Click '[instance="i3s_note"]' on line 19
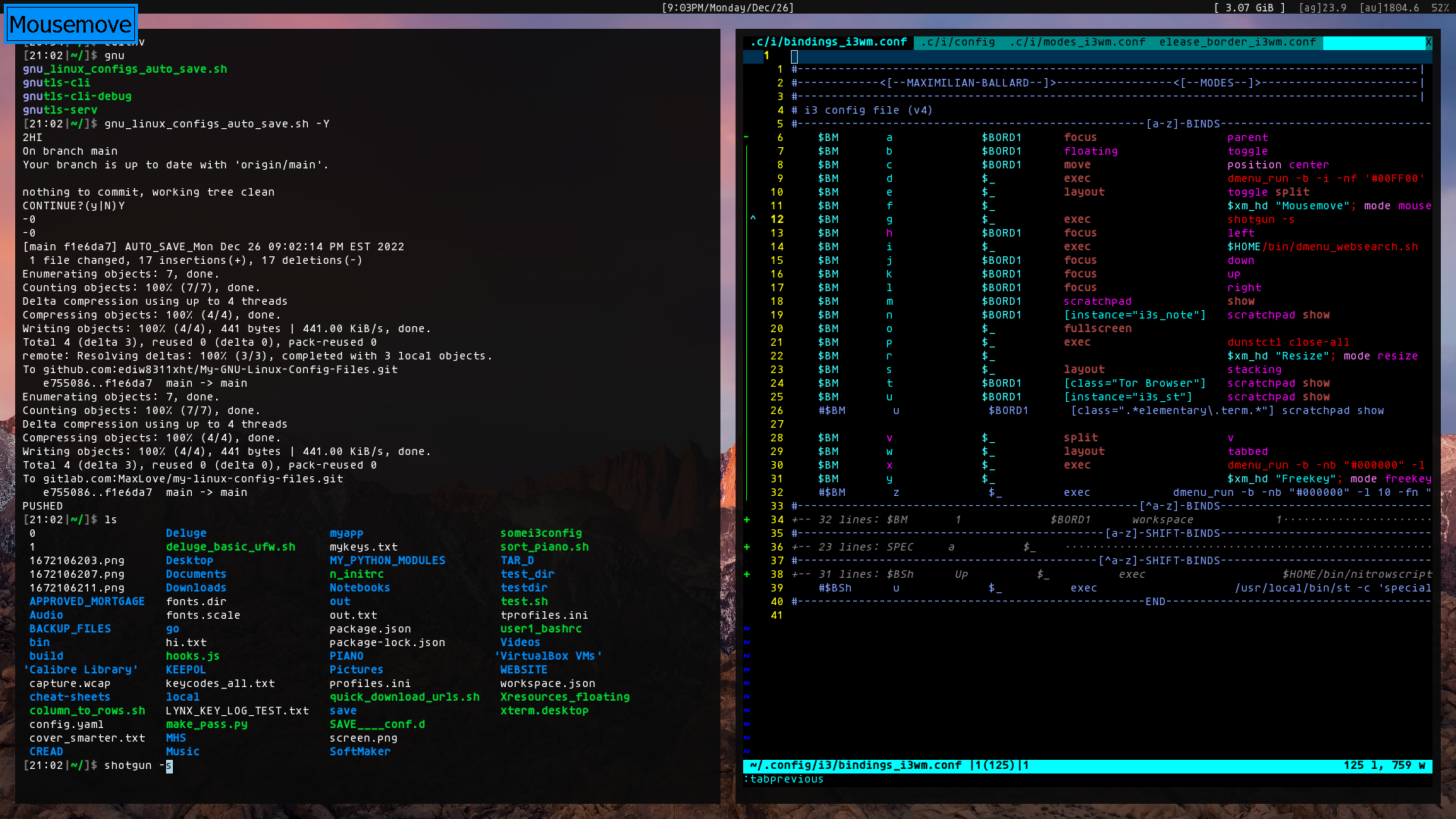 click(1134, 315)
